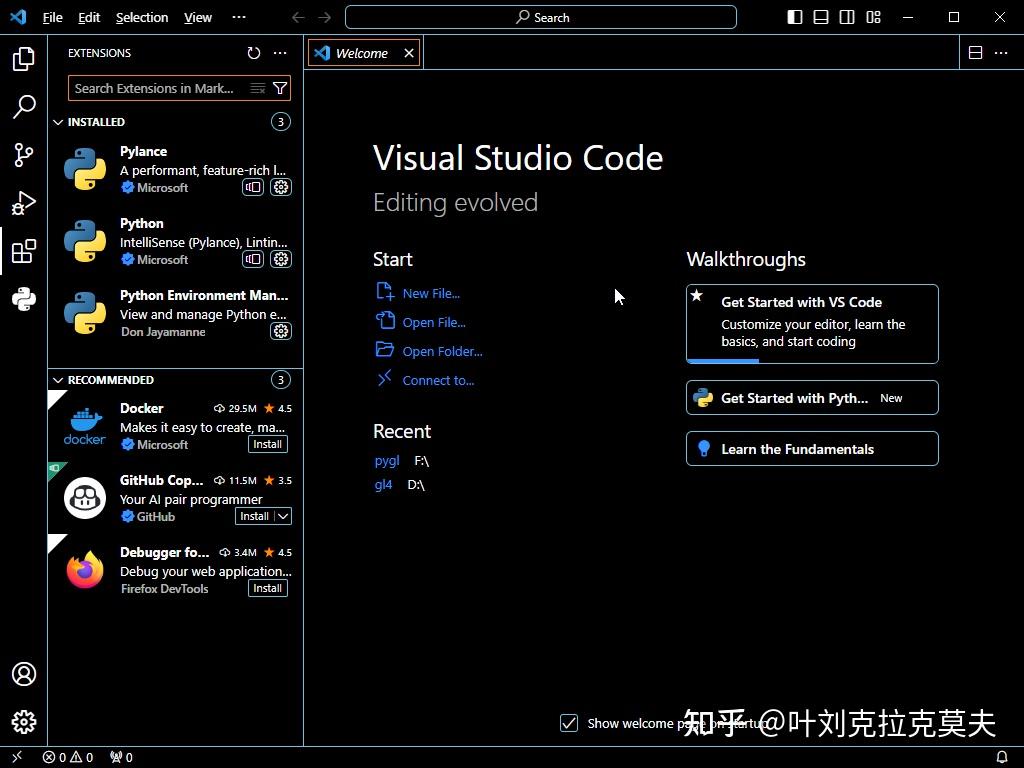Screen dimensions: 1024x768
Task: Clear extensions search results icon
Action: (258, 88)
